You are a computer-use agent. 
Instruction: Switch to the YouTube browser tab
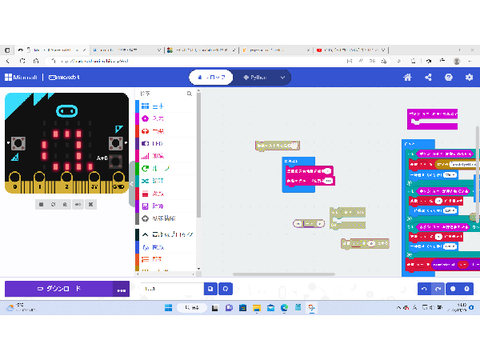pos(351,50)
